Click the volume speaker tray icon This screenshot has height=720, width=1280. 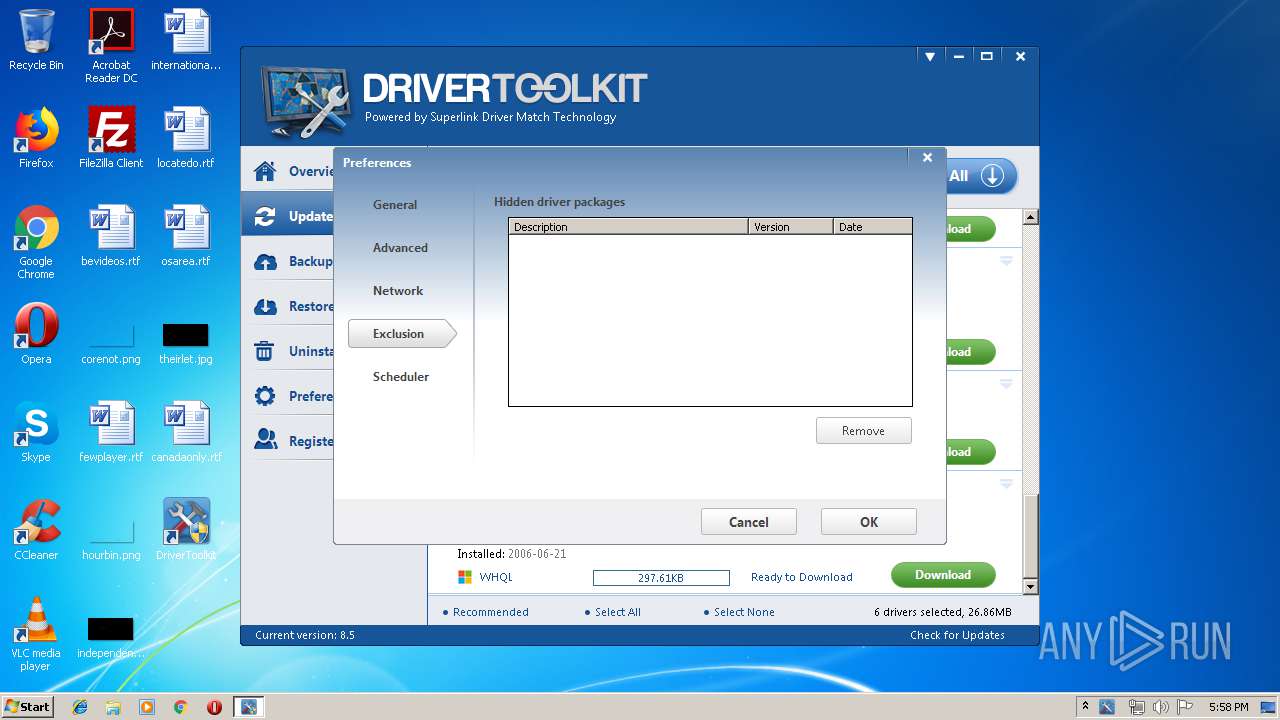coord(1162,707)
